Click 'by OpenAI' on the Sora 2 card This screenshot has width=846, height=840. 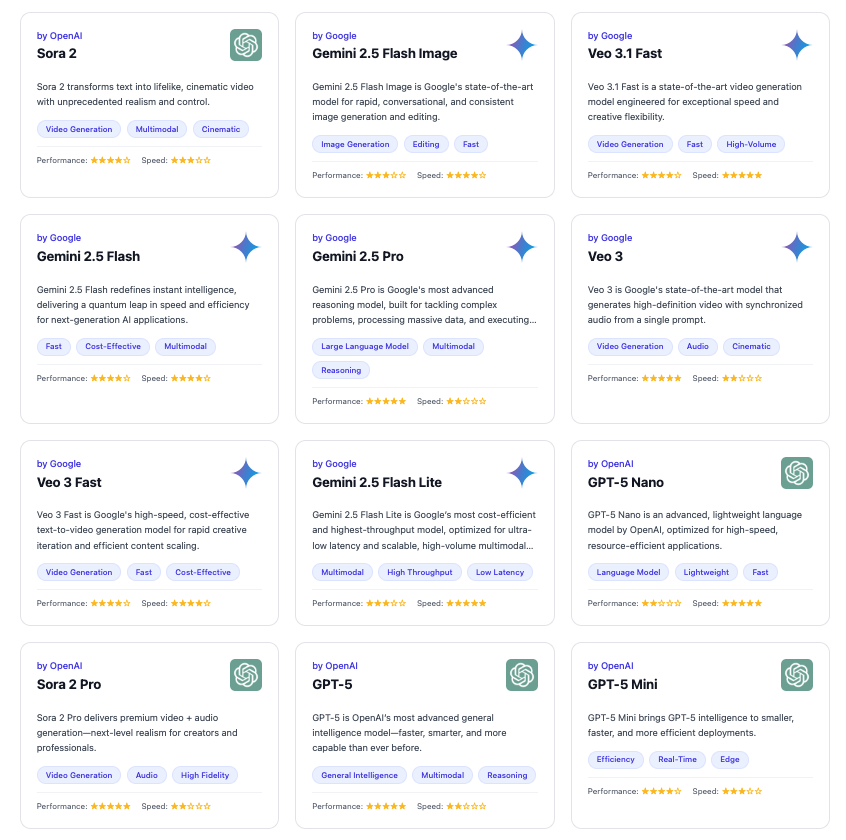coord(59,36)
